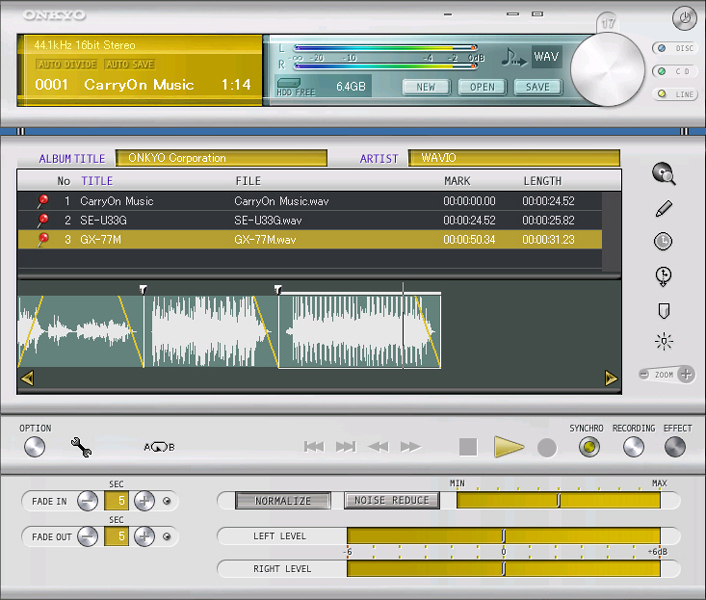
Task: Click the zoom in plus button
Action: [686, 374]
